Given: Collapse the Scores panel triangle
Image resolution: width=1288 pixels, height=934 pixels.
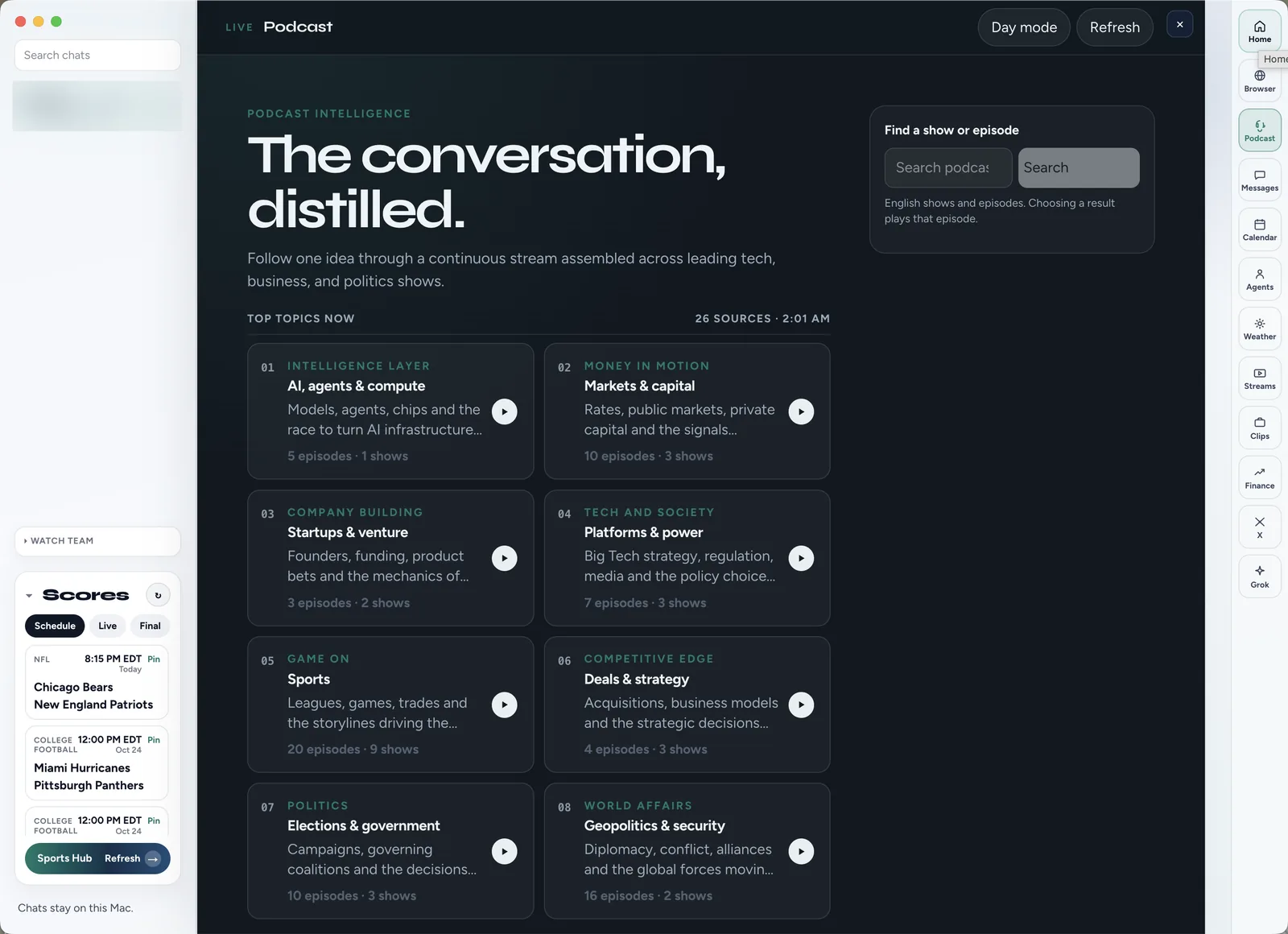Looking at the screenshot, I should click(x=29, y=596).
